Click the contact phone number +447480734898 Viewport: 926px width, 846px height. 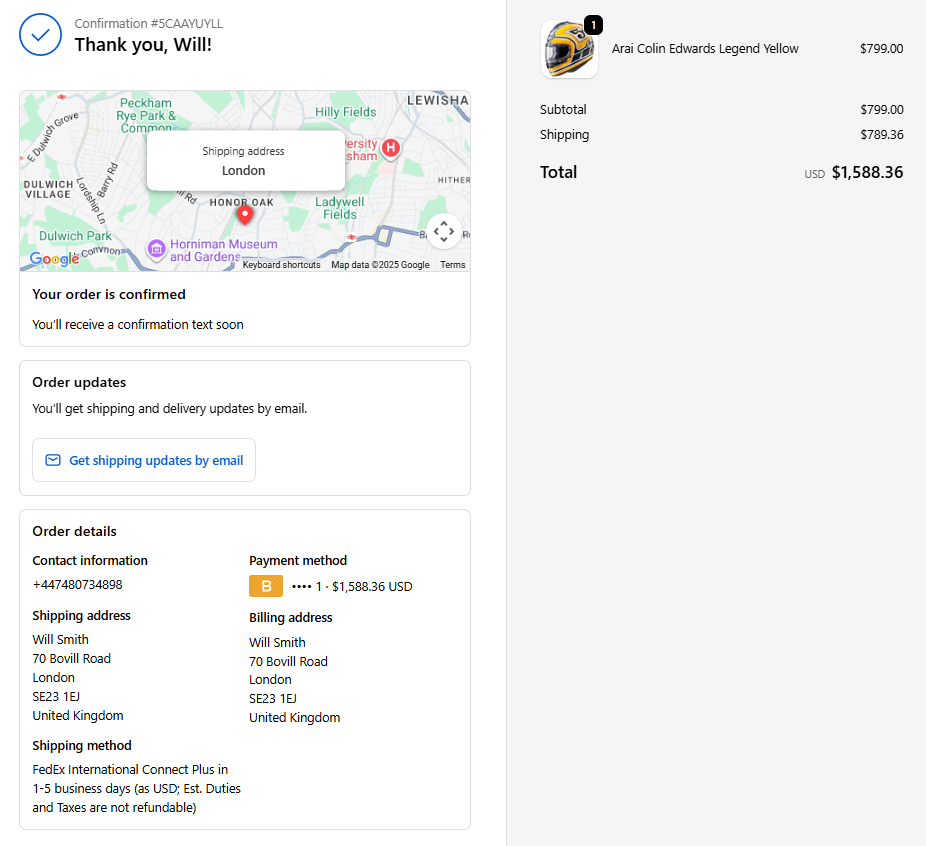click(x=78, y=585)
